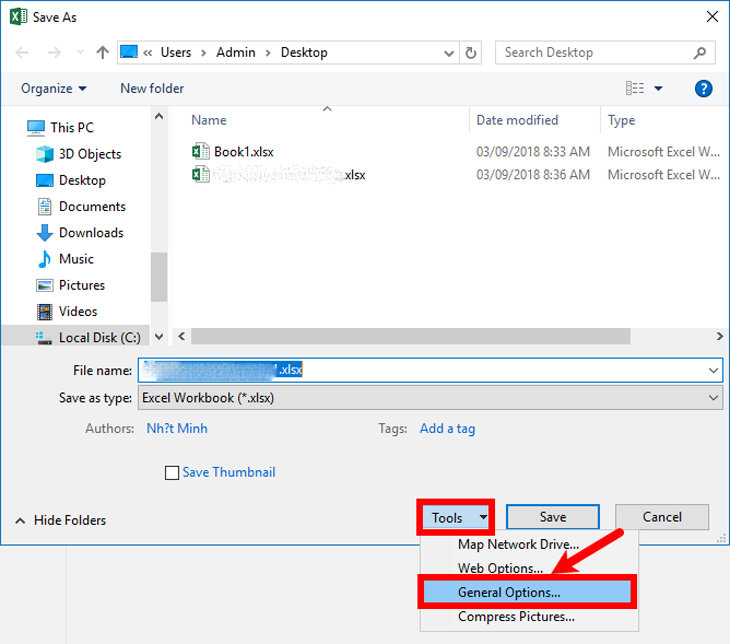Open the Help question mark icon

[703, 89]
